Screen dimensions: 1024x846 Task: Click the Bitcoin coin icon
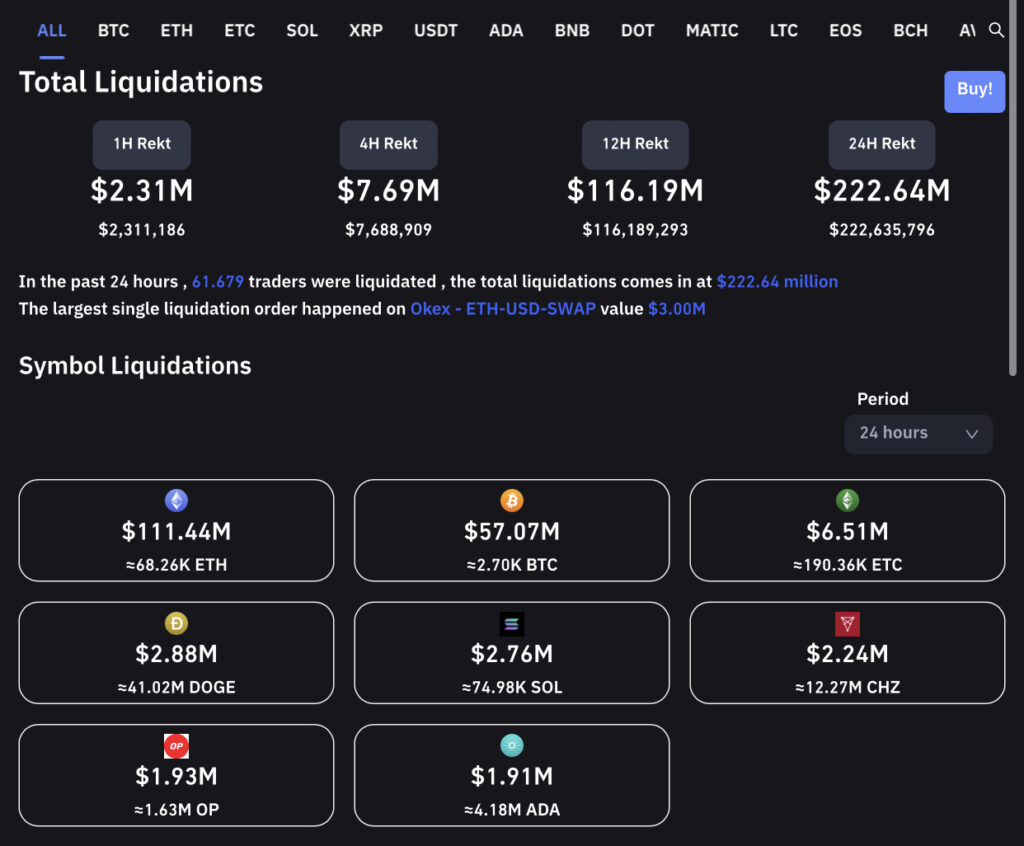coord(512,501)
